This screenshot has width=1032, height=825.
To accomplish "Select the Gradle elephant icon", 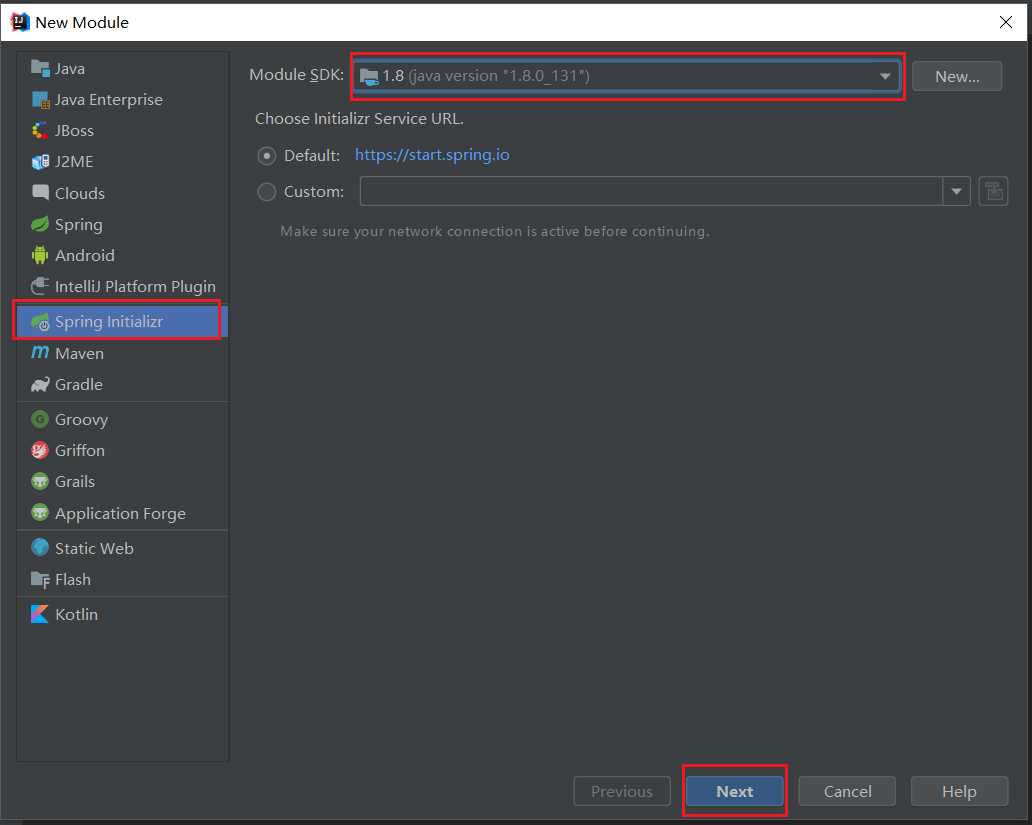I will click(x=40, y=384).
